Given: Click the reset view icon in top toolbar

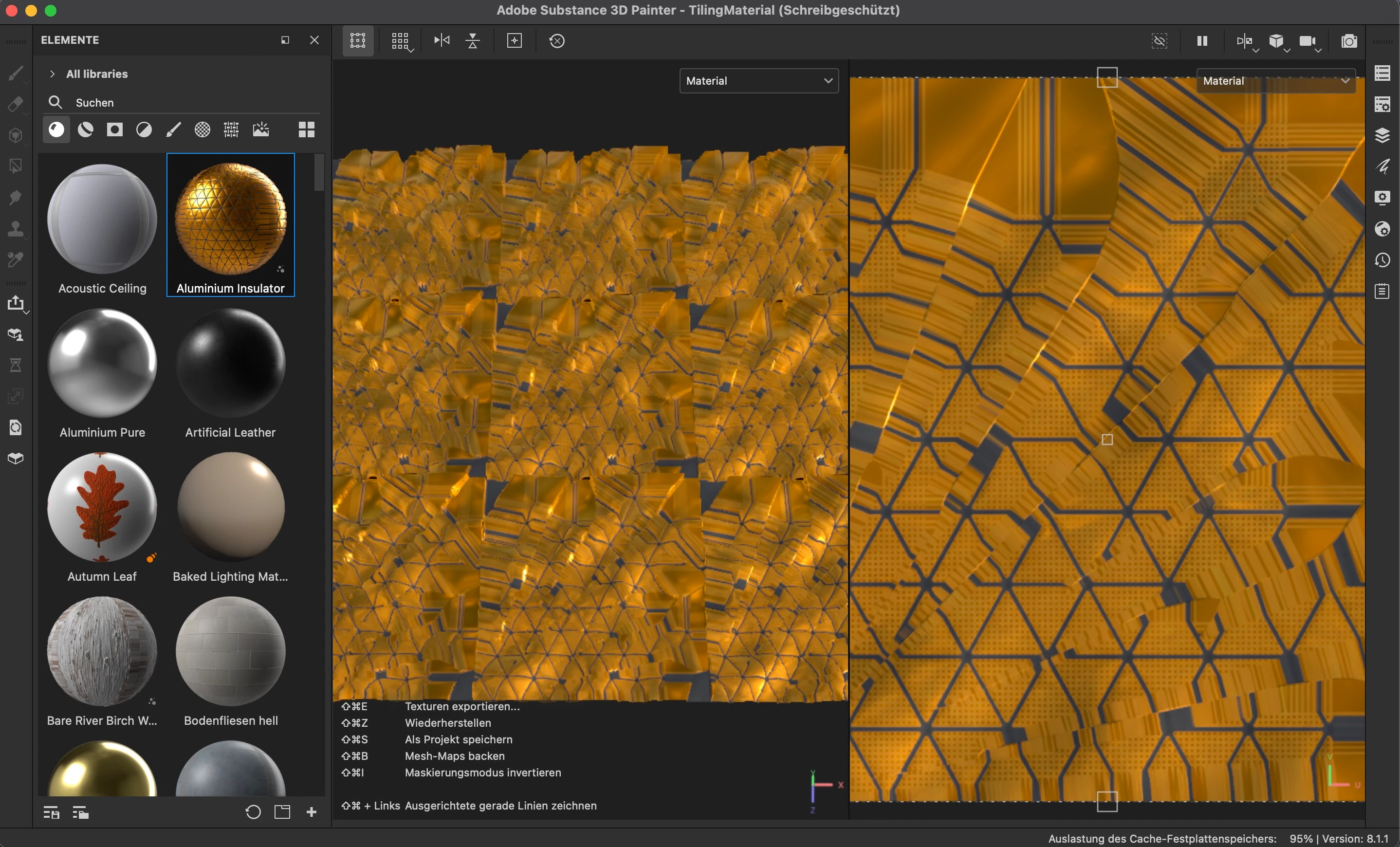Looking at the screenshot, I should 557,41.
